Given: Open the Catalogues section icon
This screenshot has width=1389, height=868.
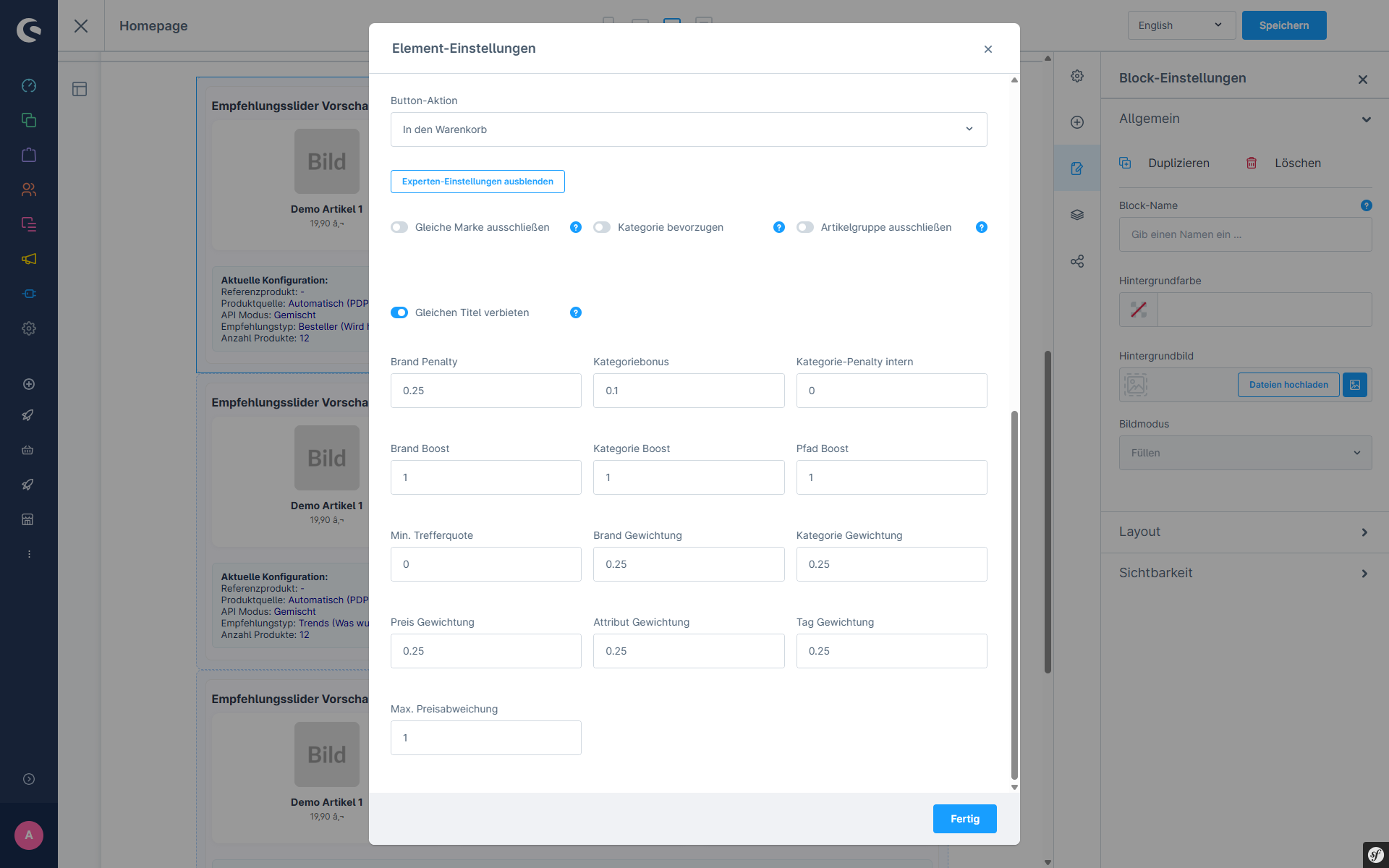Looking at the screenshot, I should [x=29, y=120].
